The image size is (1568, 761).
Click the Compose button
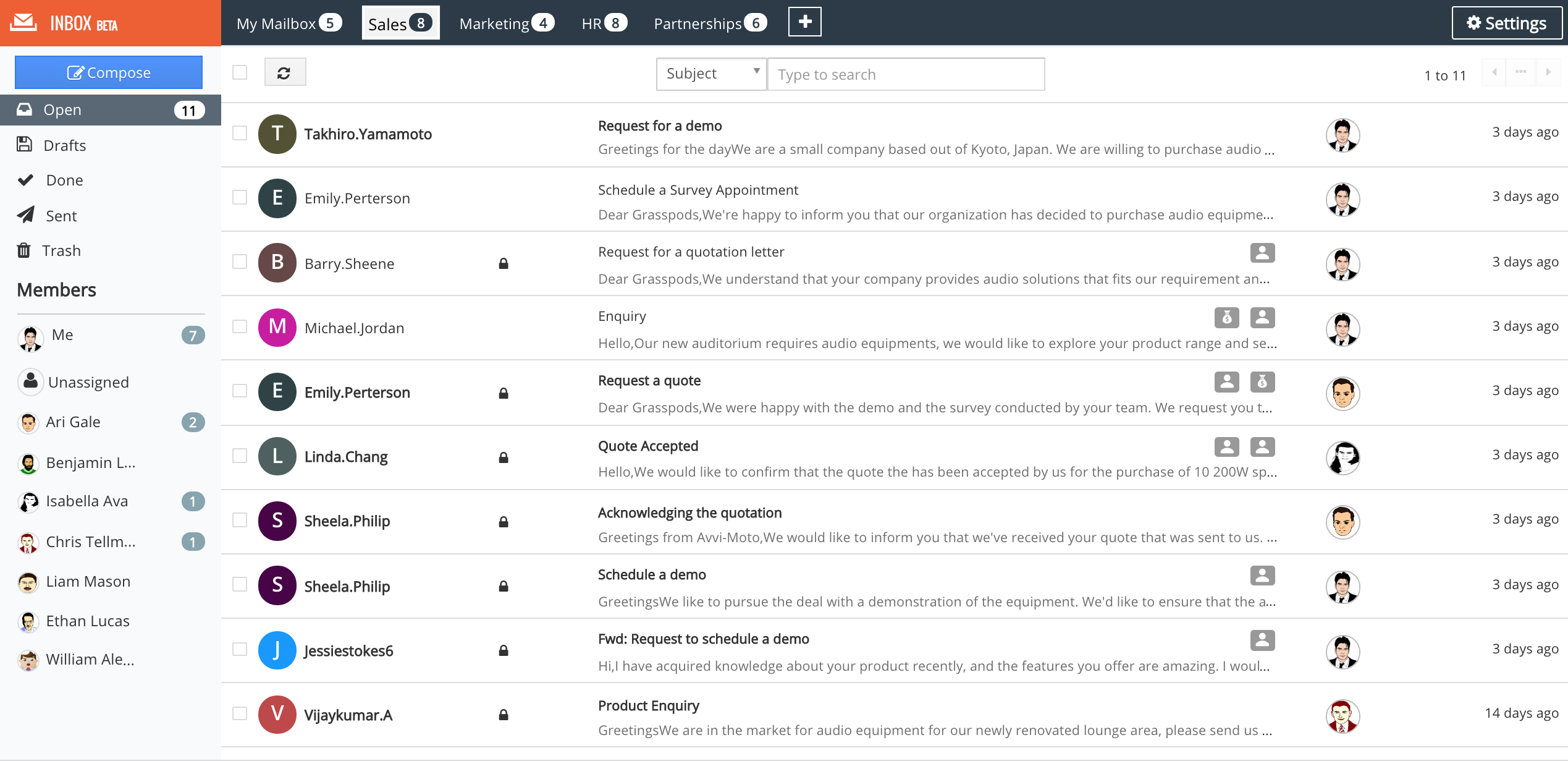click(x=110, y=71)
